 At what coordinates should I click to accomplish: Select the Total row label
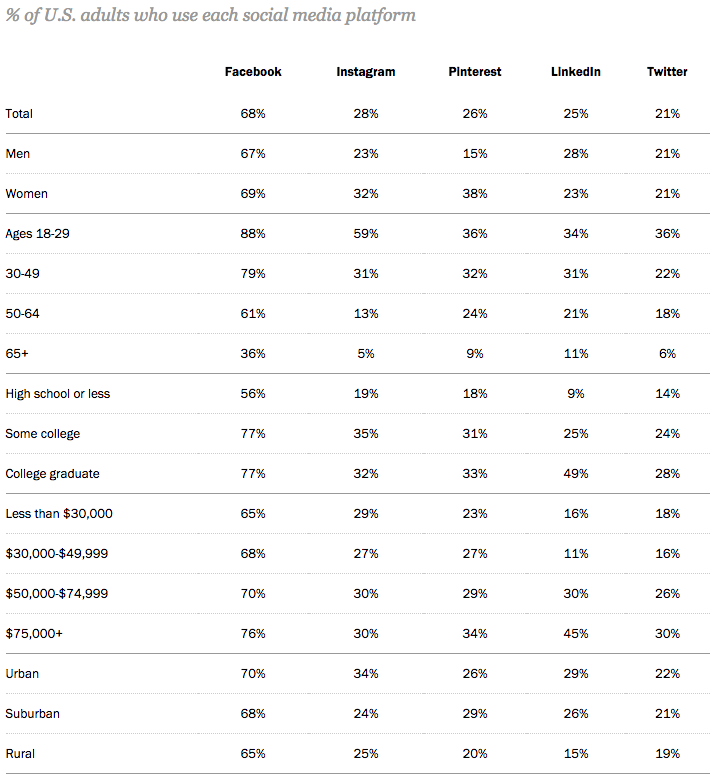[x=19, y=114]
